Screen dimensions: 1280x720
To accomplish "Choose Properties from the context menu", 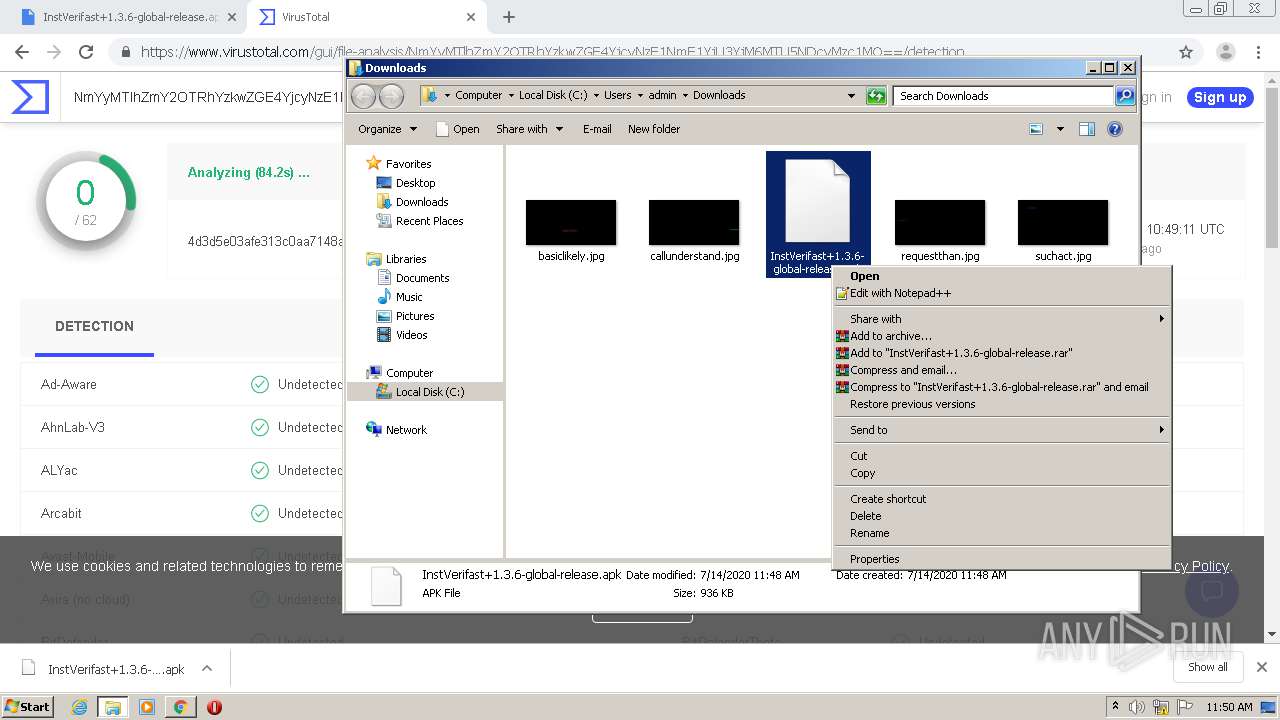I will [1002, 559].
